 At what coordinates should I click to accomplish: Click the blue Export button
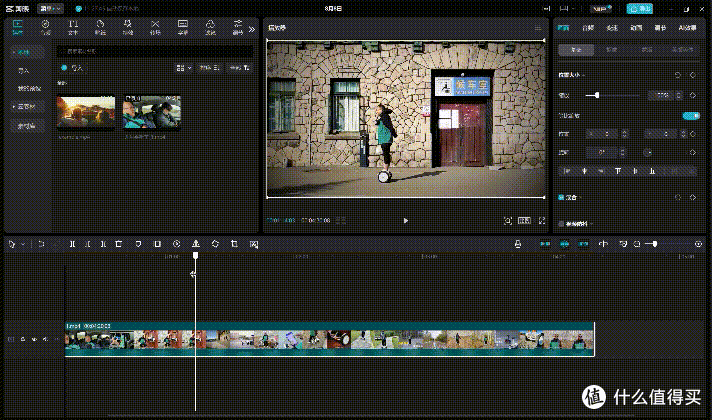[x=639, y=9]
